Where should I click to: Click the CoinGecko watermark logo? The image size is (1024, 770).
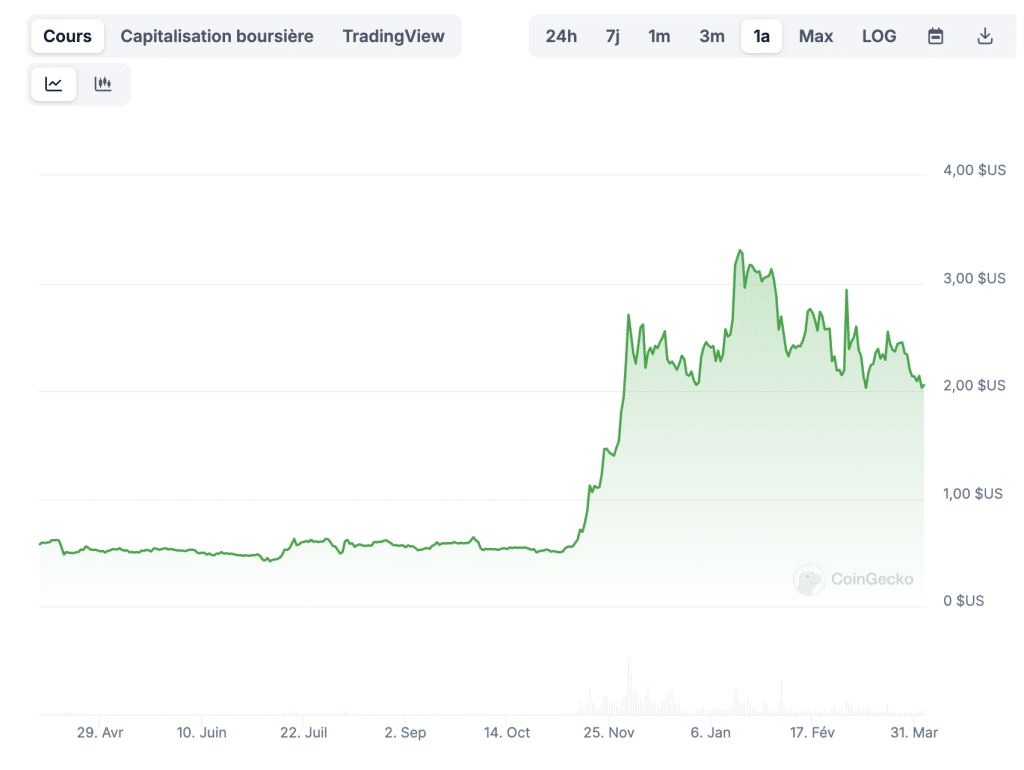[x=853, y=579]
